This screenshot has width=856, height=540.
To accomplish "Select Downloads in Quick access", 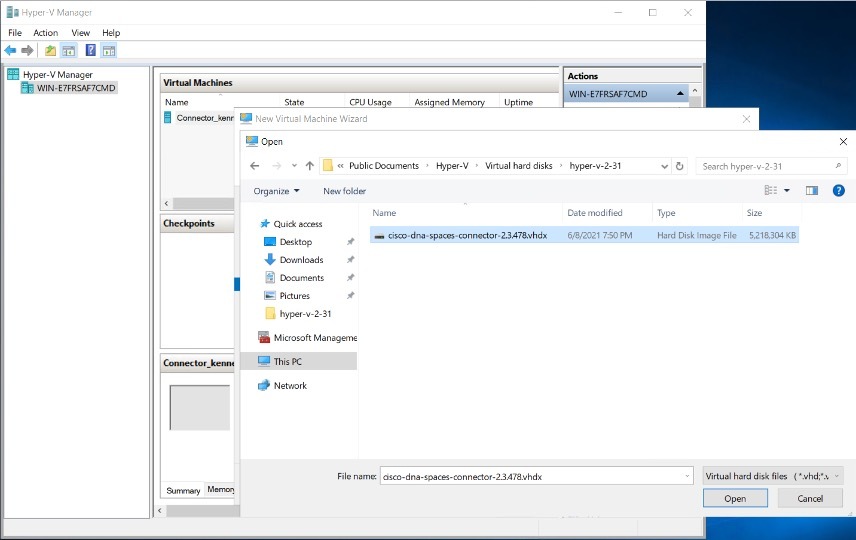I will (x=301, y=260).
